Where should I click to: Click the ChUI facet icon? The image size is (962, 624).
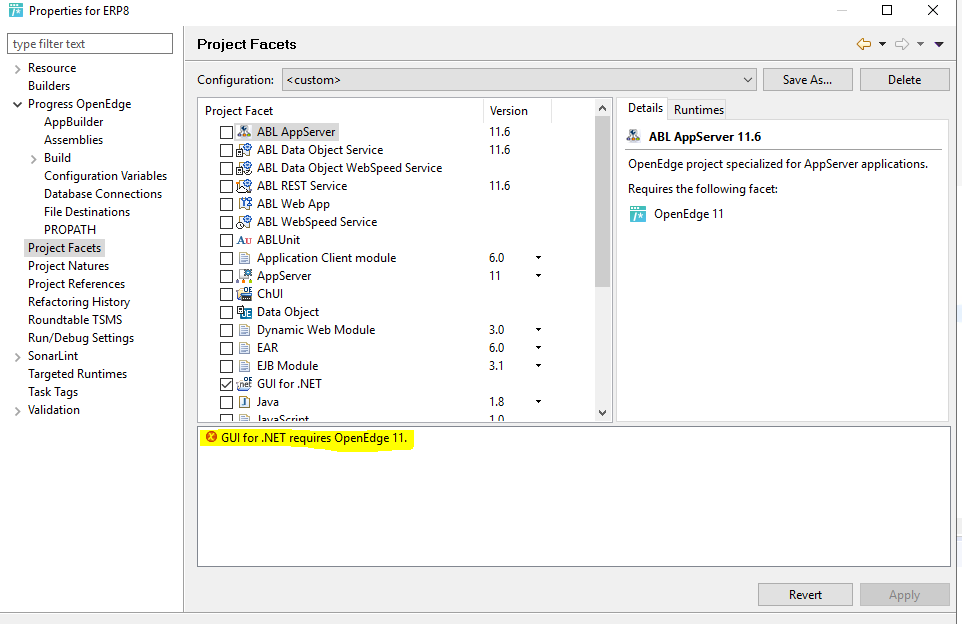click(244, 293)
